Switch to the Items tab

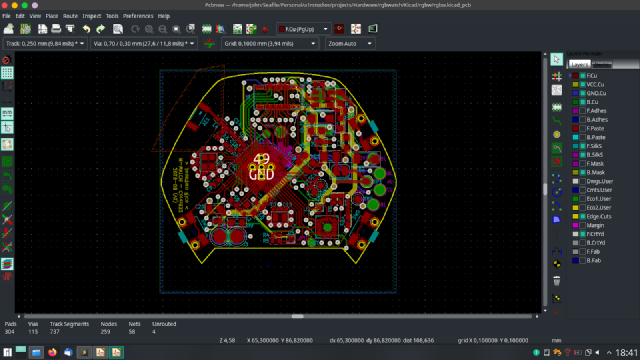click(x=602, y=64)
